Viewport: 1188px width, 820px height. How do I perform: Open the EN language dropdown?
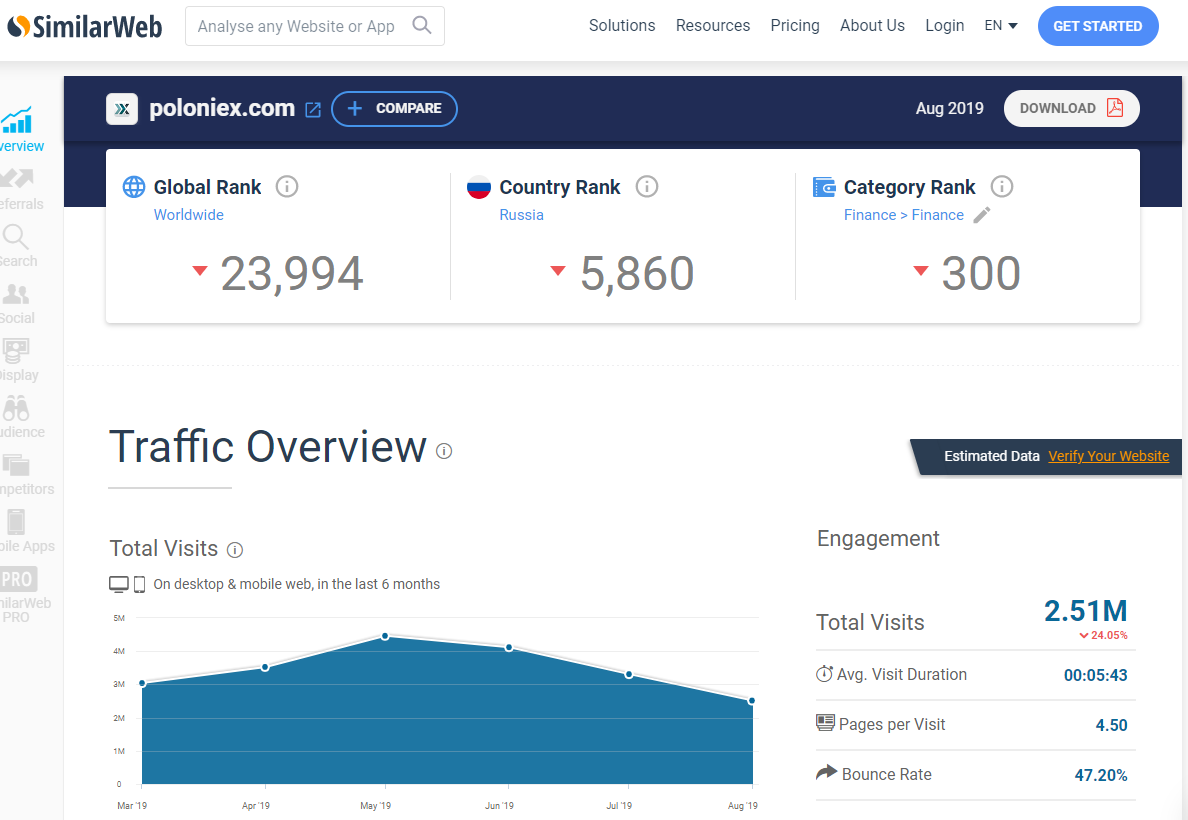coord(1001,26)
